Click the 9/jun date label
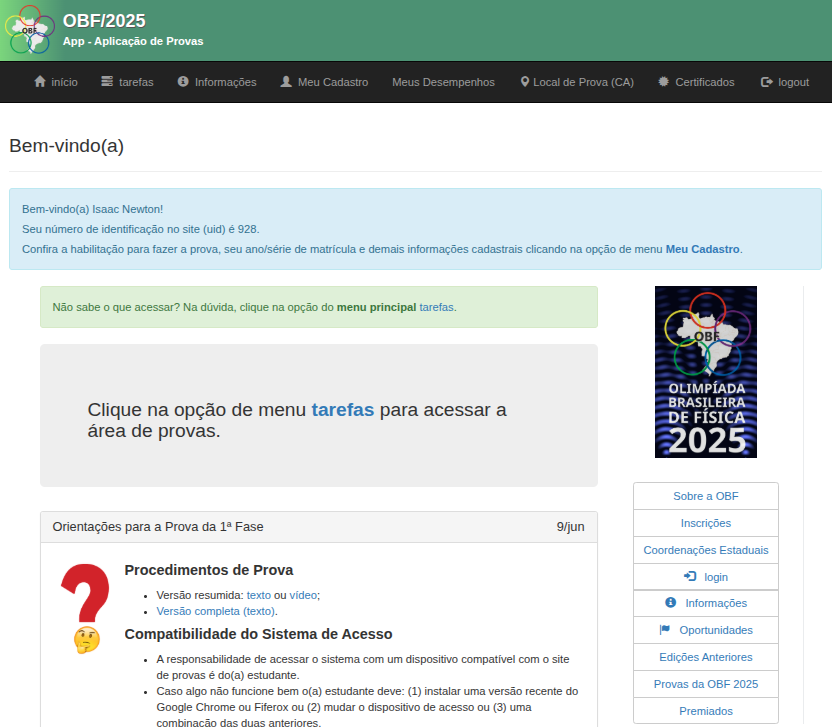 click(570, 527)
